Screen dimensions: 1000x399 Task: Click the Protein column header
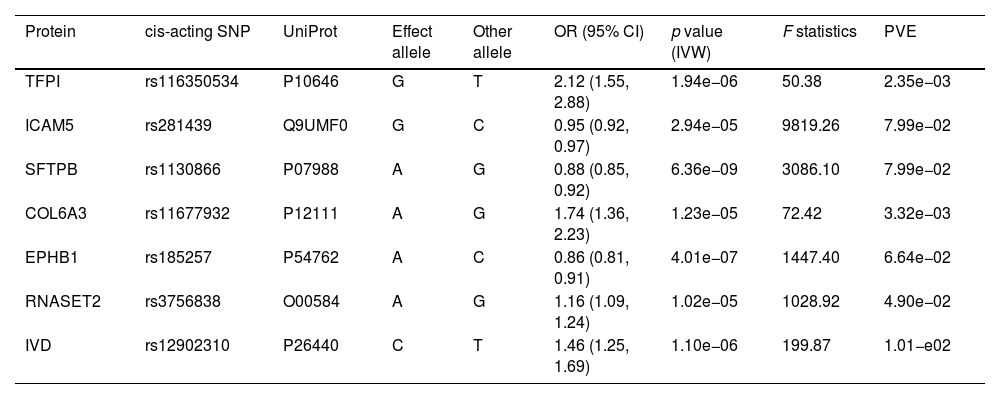tap(50, 32)
